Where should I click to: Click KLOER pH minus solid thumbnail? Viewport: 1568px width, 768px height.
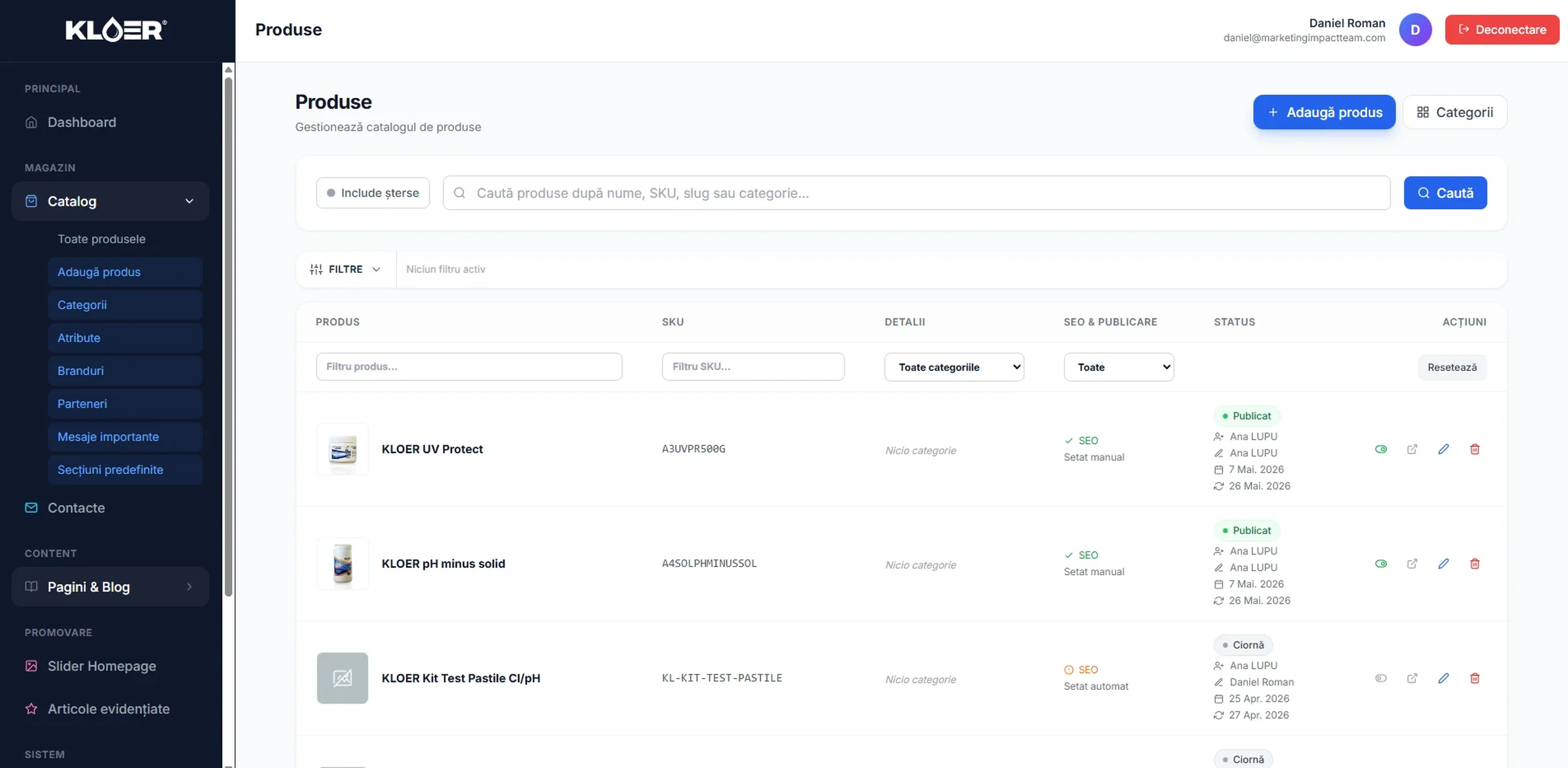(x=342, y=563)
